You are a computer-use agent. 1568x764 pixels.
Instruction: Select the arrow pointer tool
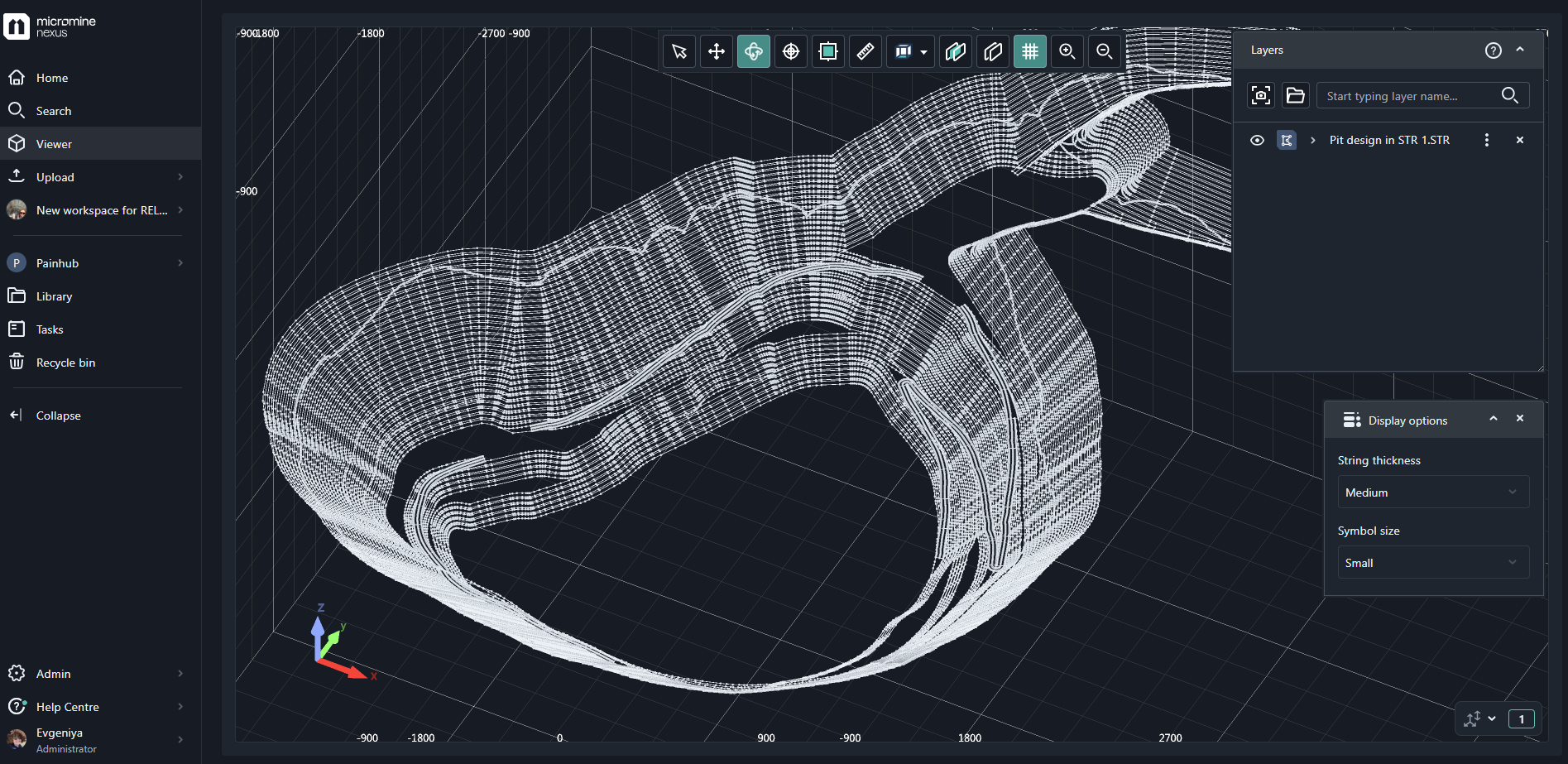(x=679, y=51)
